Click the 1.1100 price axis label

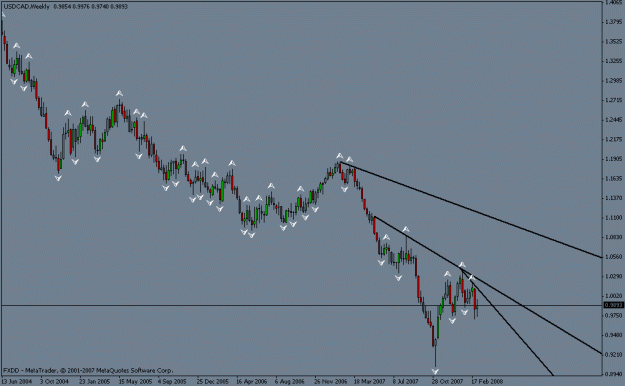613,217
